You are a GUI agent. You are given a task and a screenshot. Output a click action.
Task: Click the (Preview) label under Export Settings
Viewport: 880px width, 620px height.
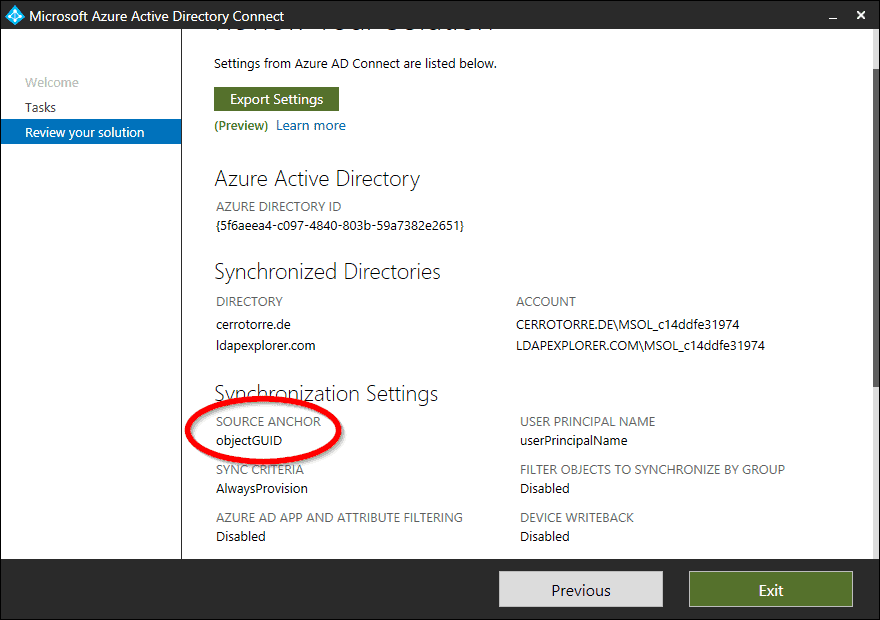point(240,124)
